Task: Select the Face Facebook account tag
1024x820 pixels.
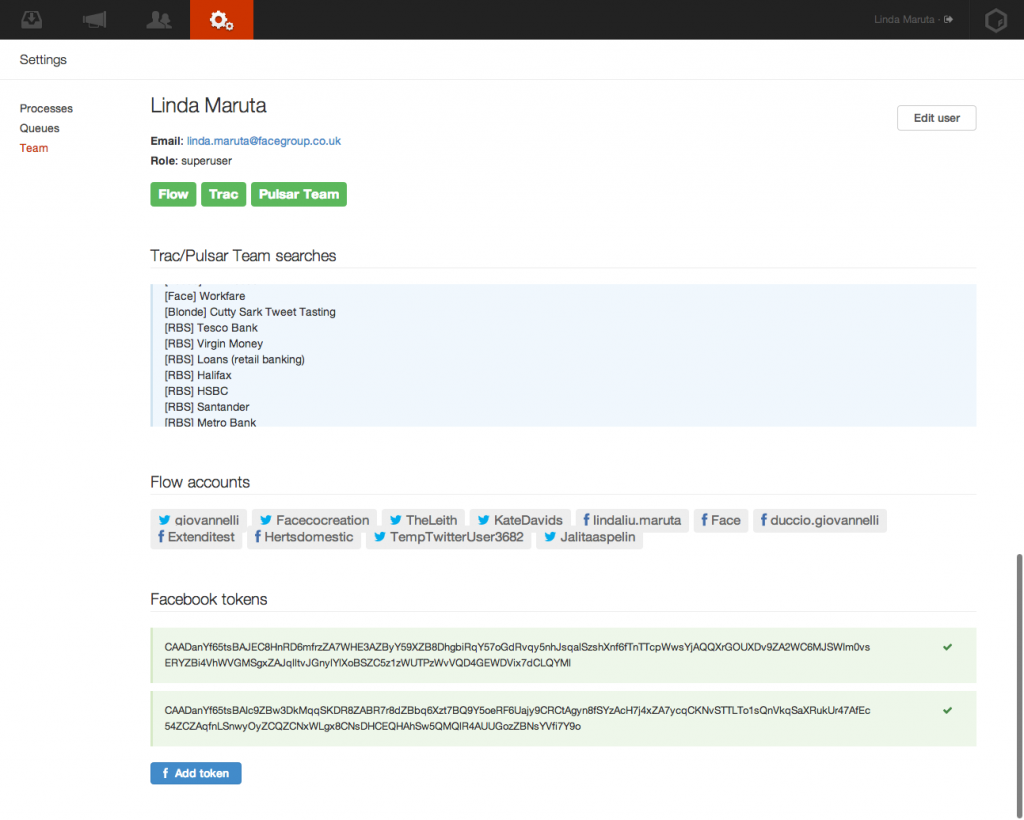Action: pyautogui.click(x=720, y=520)
